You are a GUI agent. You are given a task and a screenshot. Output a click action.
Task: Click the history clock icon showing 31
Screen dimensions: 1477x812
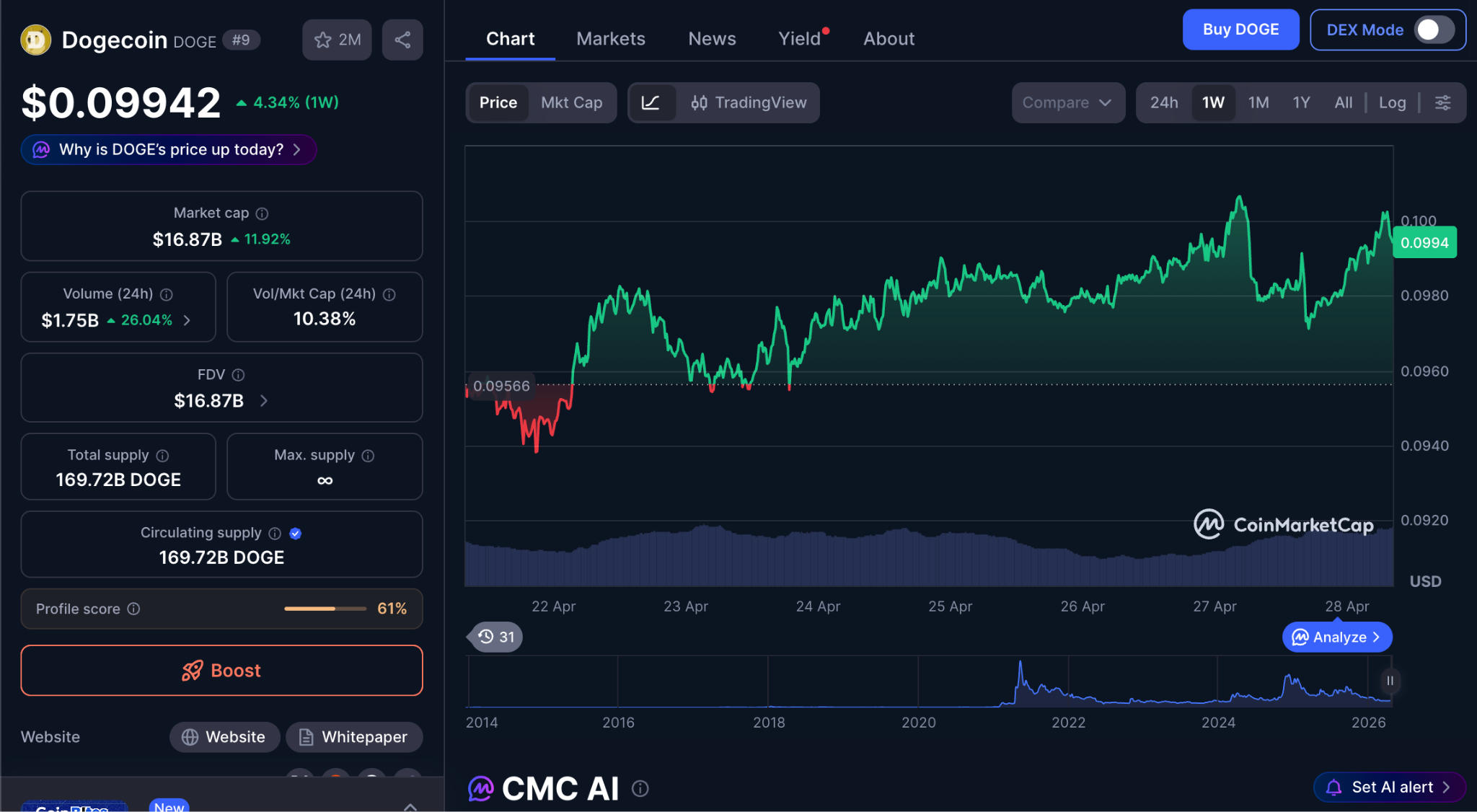click(x=495, y=637)
